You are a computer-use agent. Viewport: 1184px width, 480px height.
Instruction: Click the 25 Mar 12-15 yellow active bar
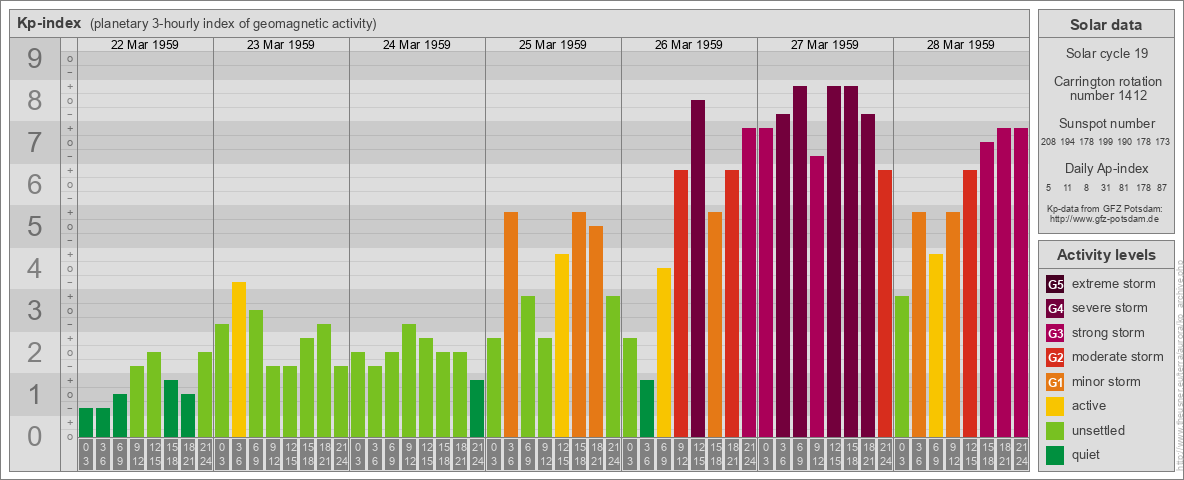(562, 346)
